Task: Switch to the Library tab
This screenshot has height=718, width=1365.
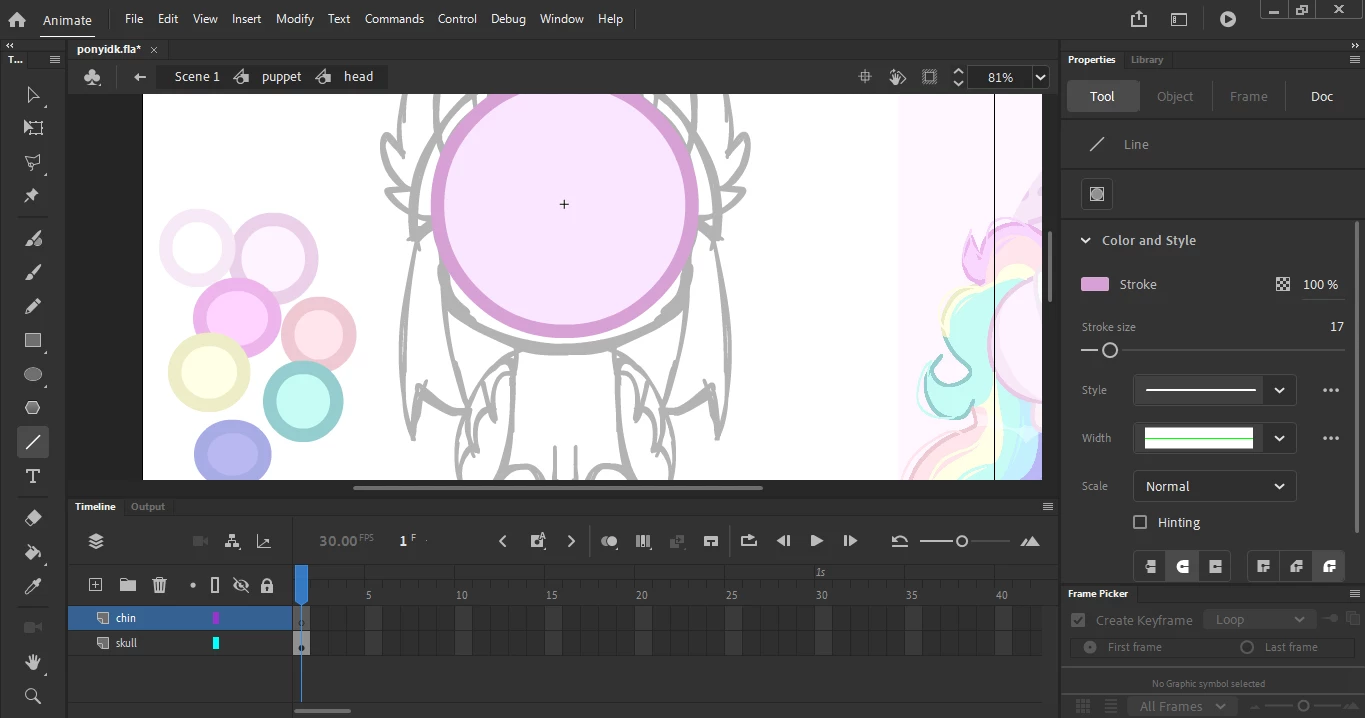Action: click(1147, 60)
